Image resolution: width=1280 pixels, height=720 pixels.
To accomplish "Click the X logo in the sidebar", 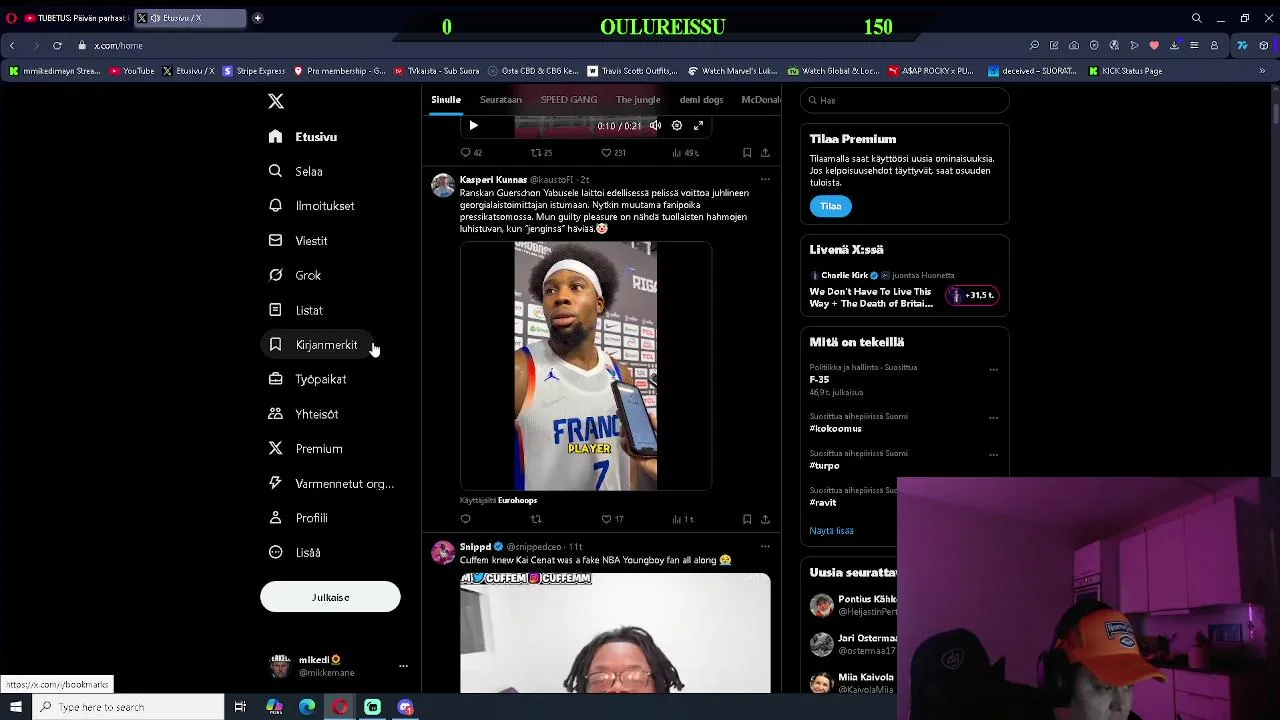I will [276, 101].
